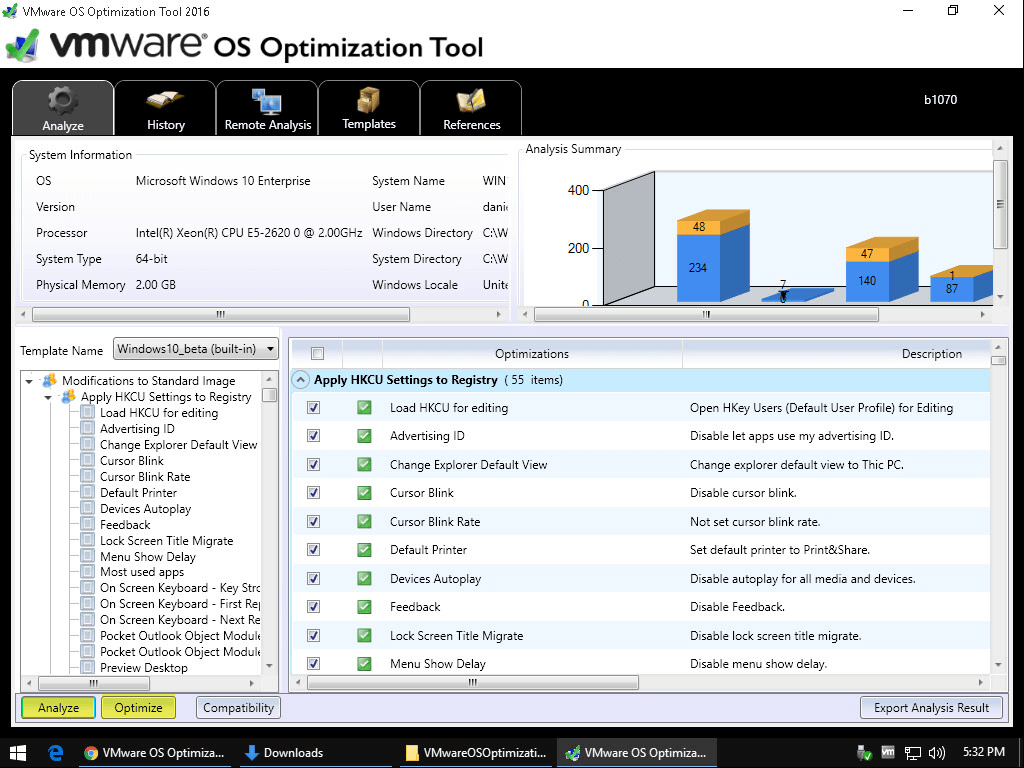Uncheck the Menu Show Delay row checkbox

(x=313, y=664)
